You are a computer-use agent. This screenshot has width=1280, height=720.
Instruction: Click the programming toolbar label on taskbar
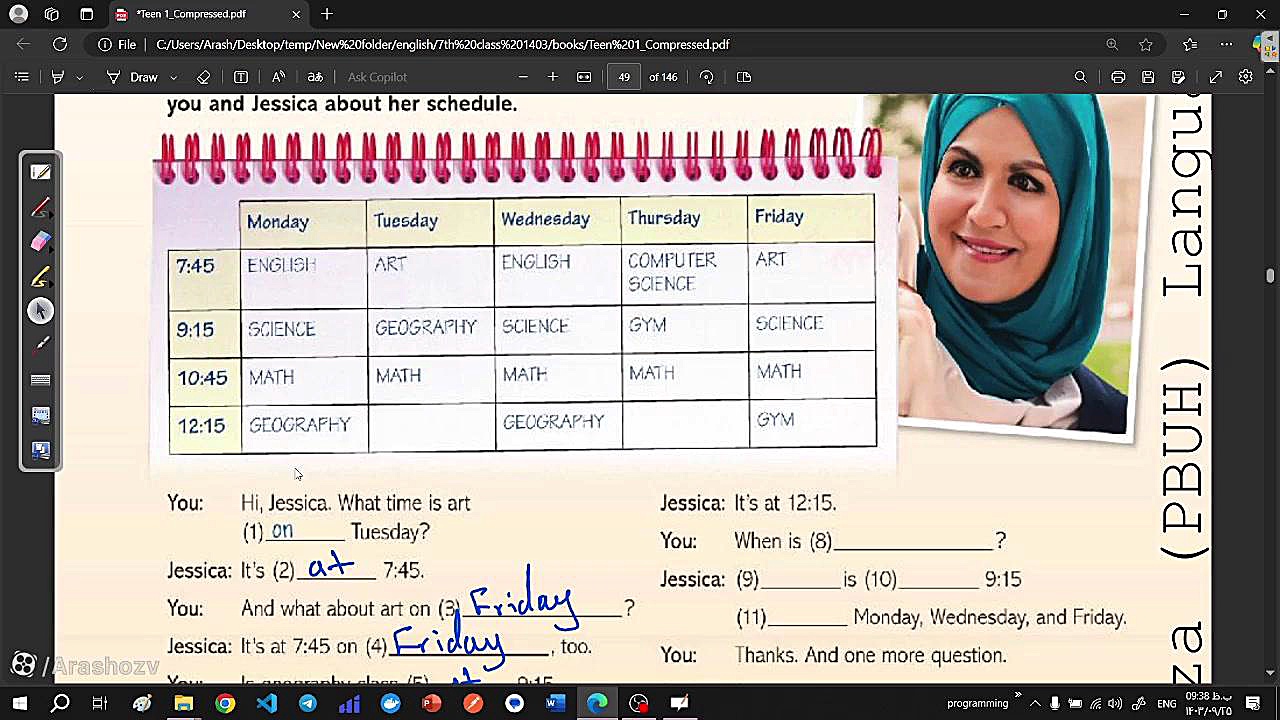click(x=978, y=703)
